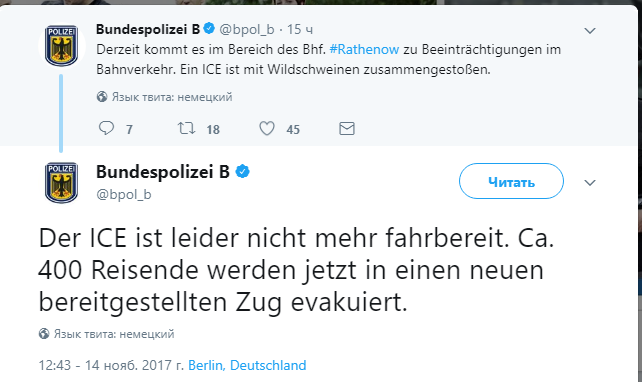642x382 pixels.
Task: Click verified badge in top tweet
Action: 209,28
